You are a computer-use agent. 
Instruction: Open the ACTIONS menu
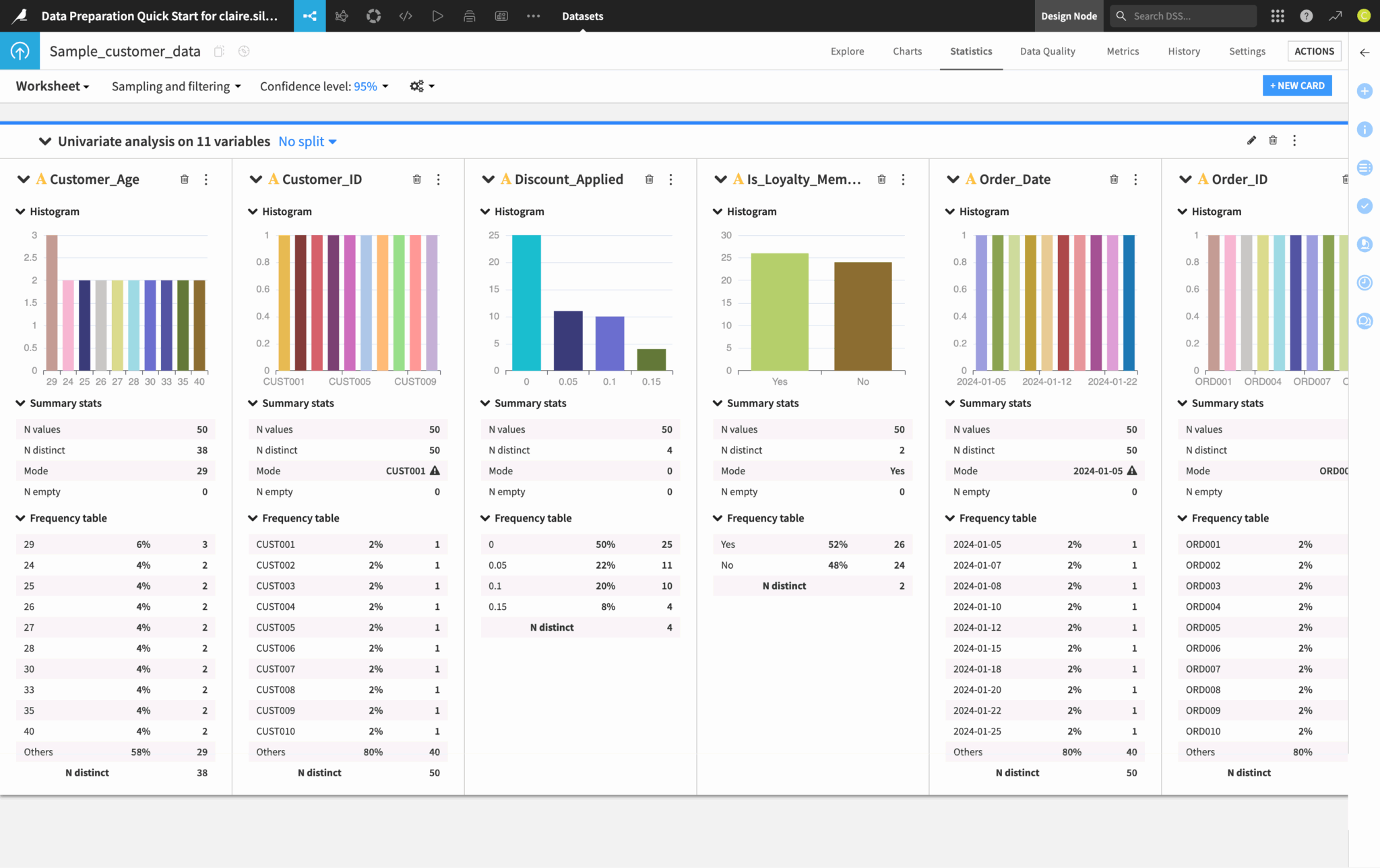[1314, 51]
